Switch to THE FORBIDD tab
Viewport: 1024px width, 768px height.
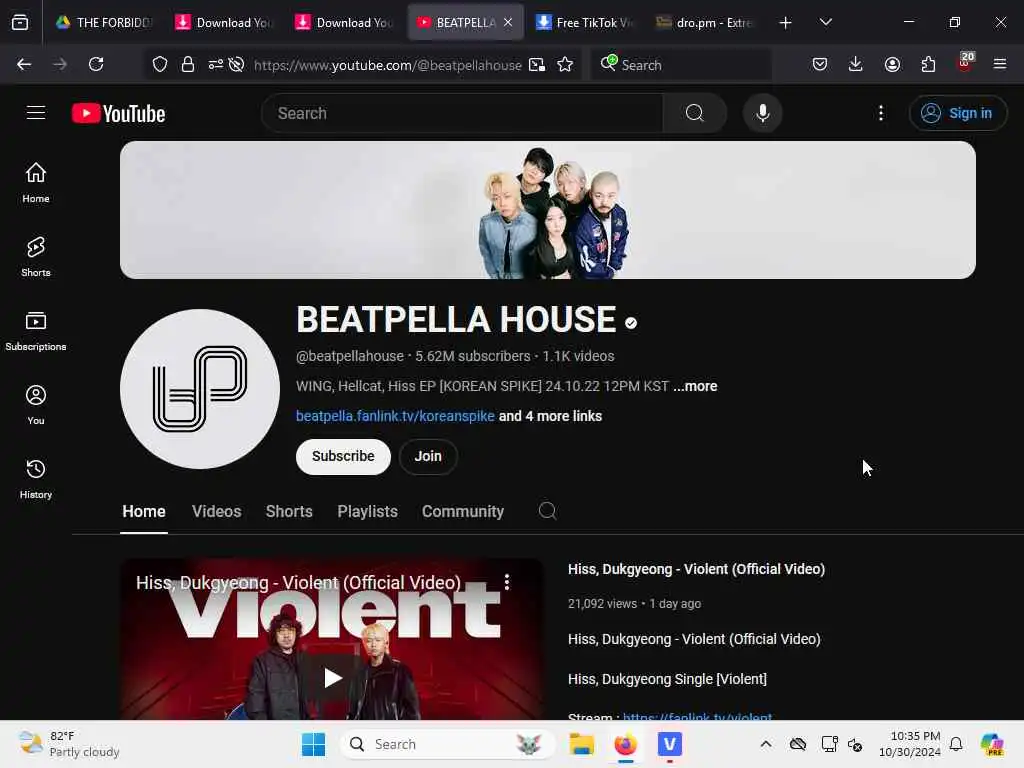(x=104, y=22)
